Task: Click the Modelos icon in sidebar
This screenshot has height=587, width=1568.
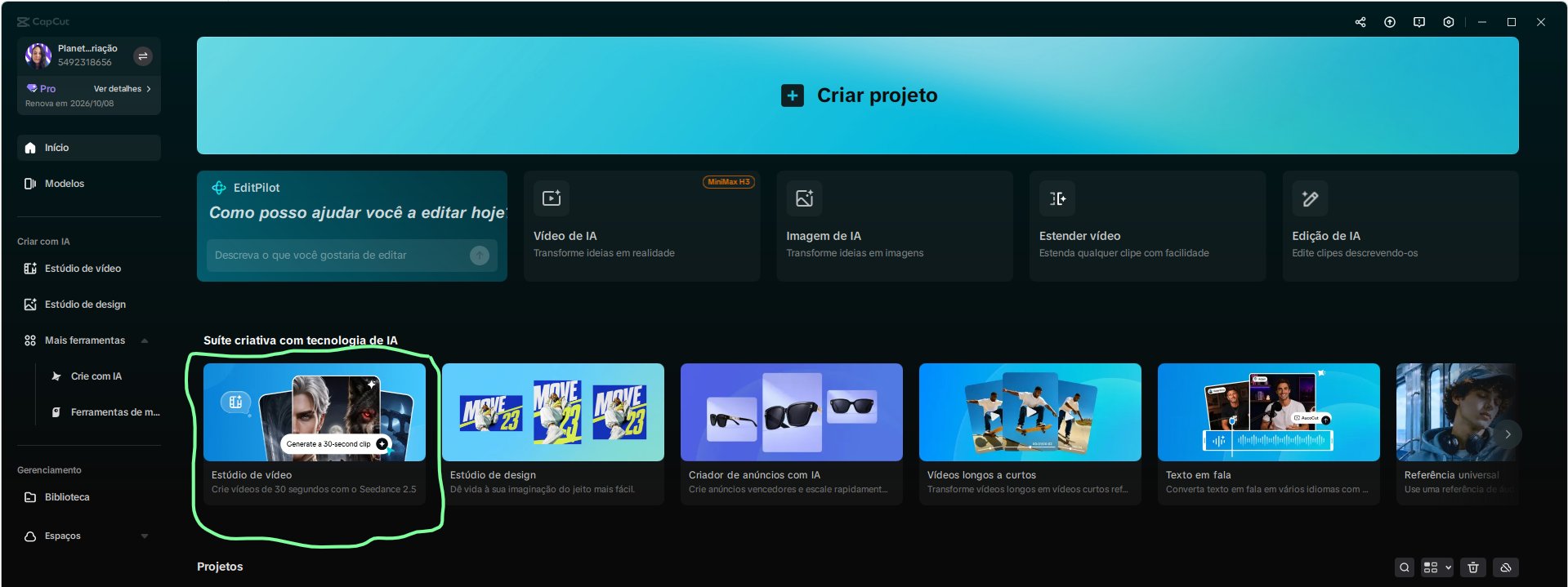Action: (x=30, y=184)
